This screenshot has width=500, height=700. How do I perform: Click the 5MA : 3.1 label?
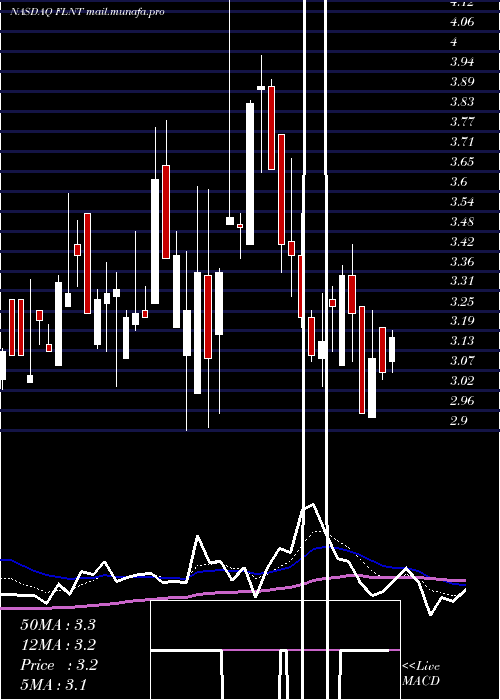point(54,684)
